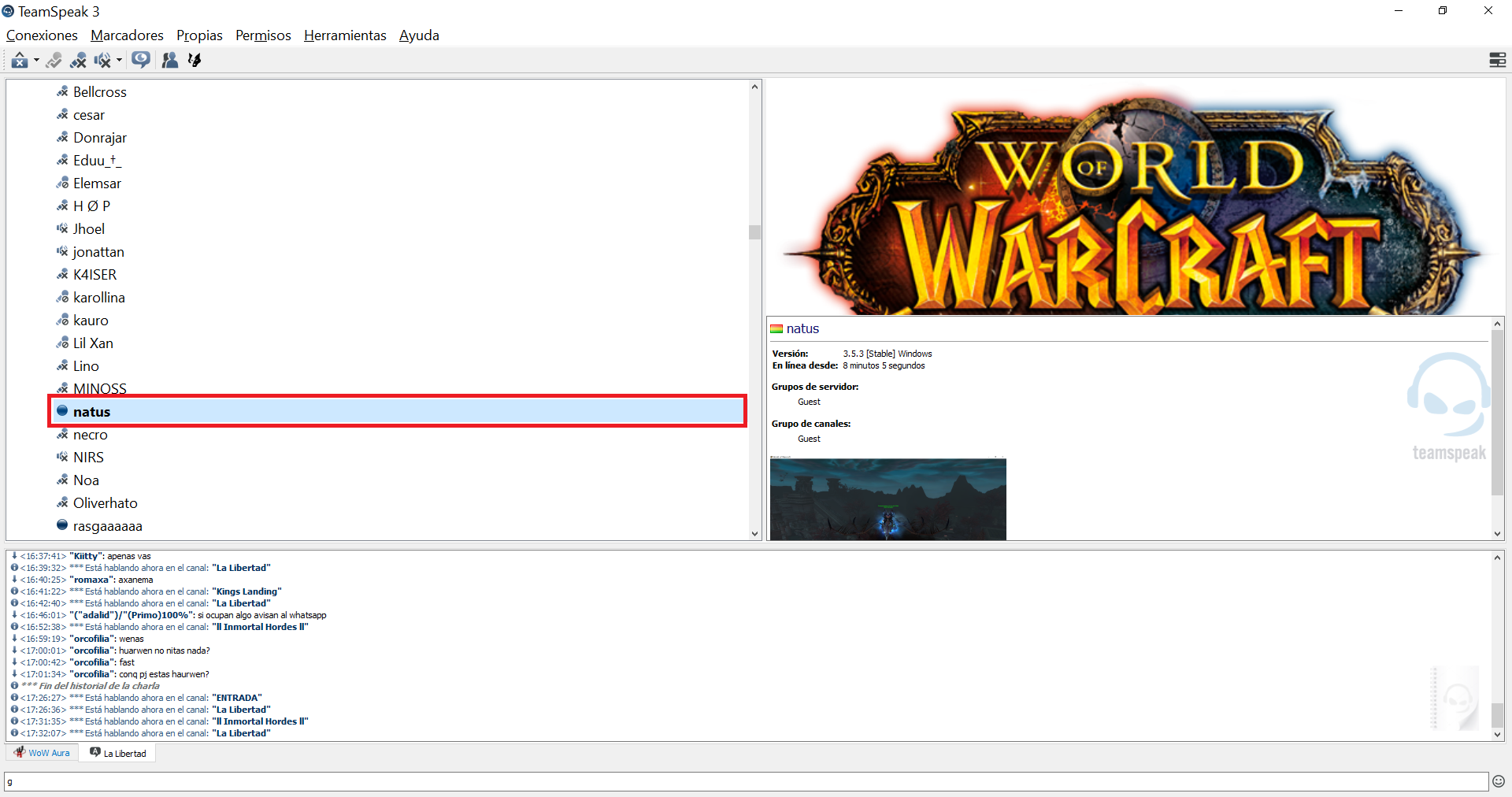Toggle the Away status toolbar icon
Viewport: 1512px width, 797px height.
19,61
